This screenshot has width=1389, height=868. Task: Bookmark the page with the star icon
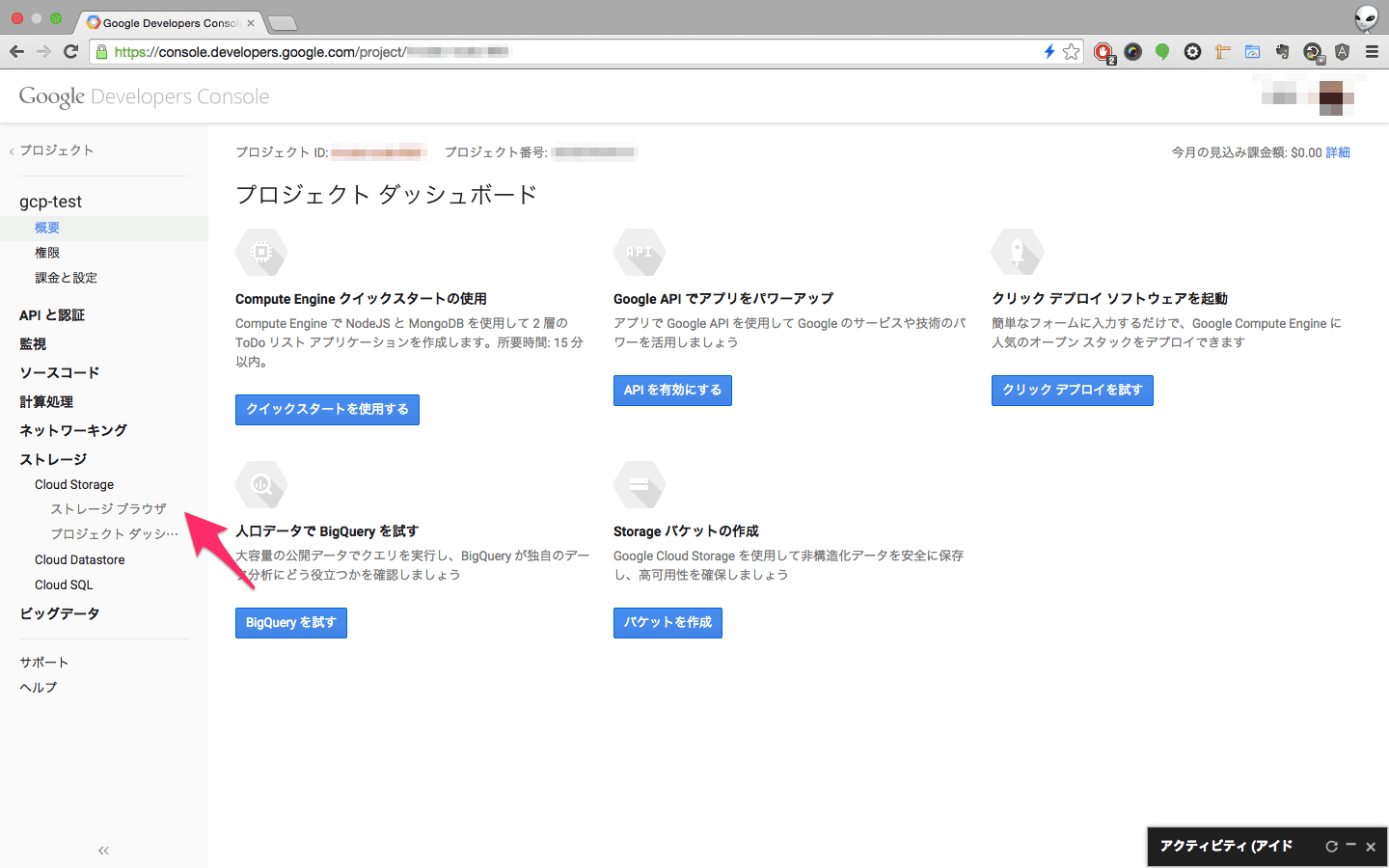pos(1071,51)
